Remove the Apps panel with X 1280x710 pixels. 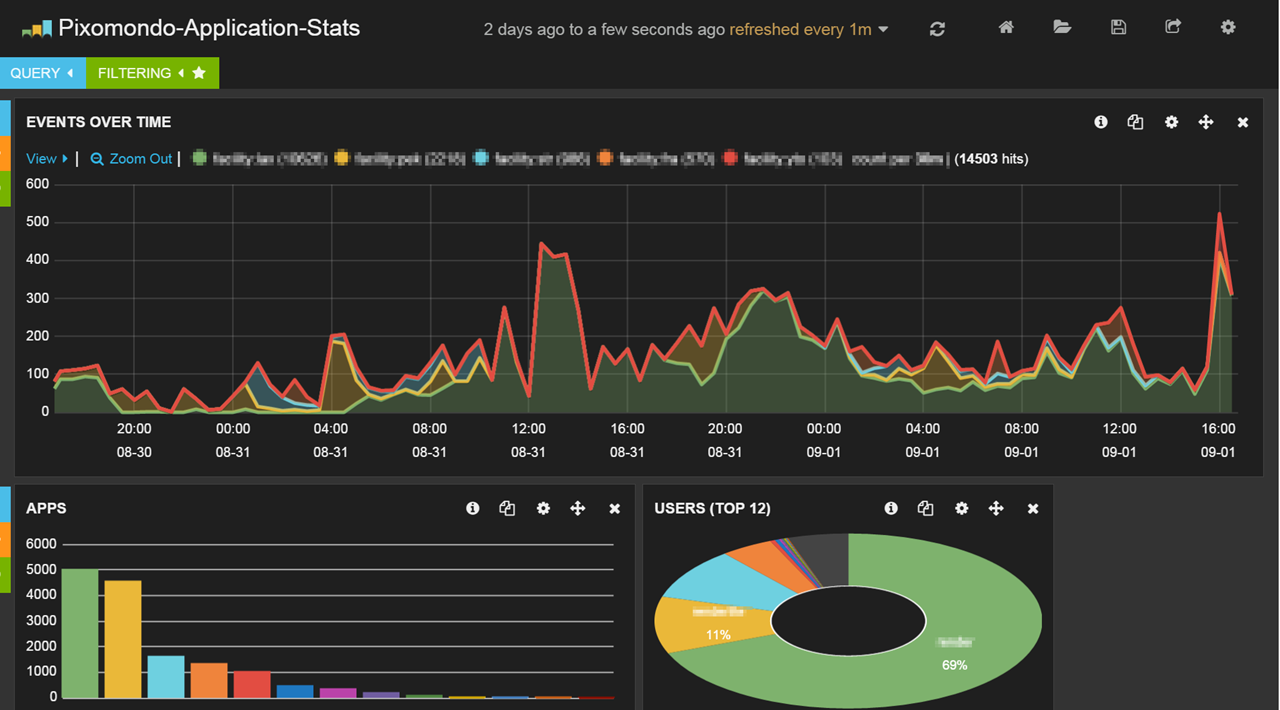click(x=615, y=509)
